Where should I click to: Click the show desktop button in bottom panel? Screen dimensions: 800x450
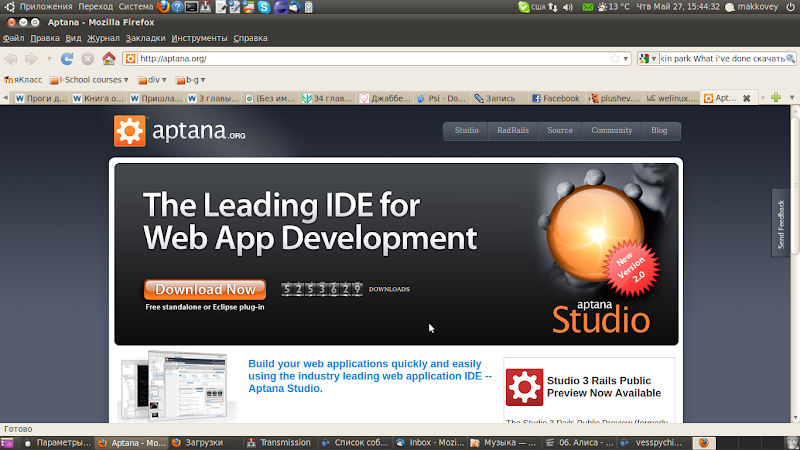[x=7, y=443]
